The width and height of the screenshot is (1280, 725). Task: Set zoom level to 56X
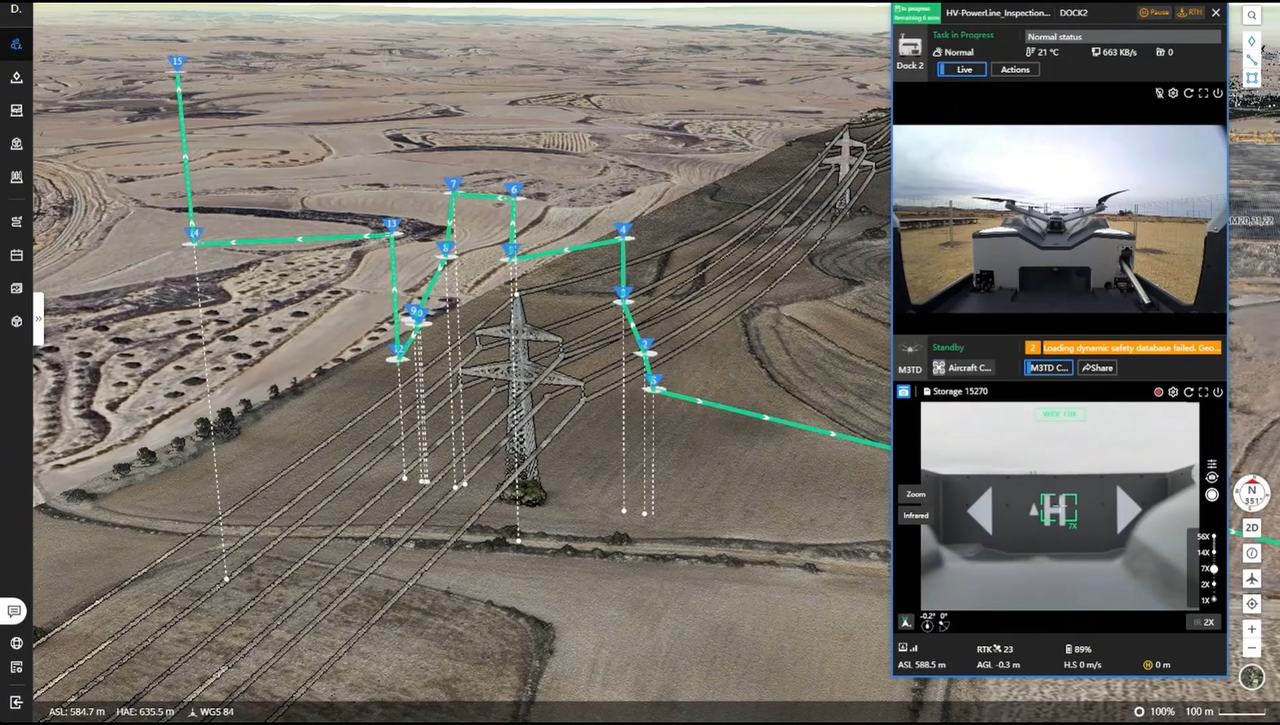(x=1207, y=536)
